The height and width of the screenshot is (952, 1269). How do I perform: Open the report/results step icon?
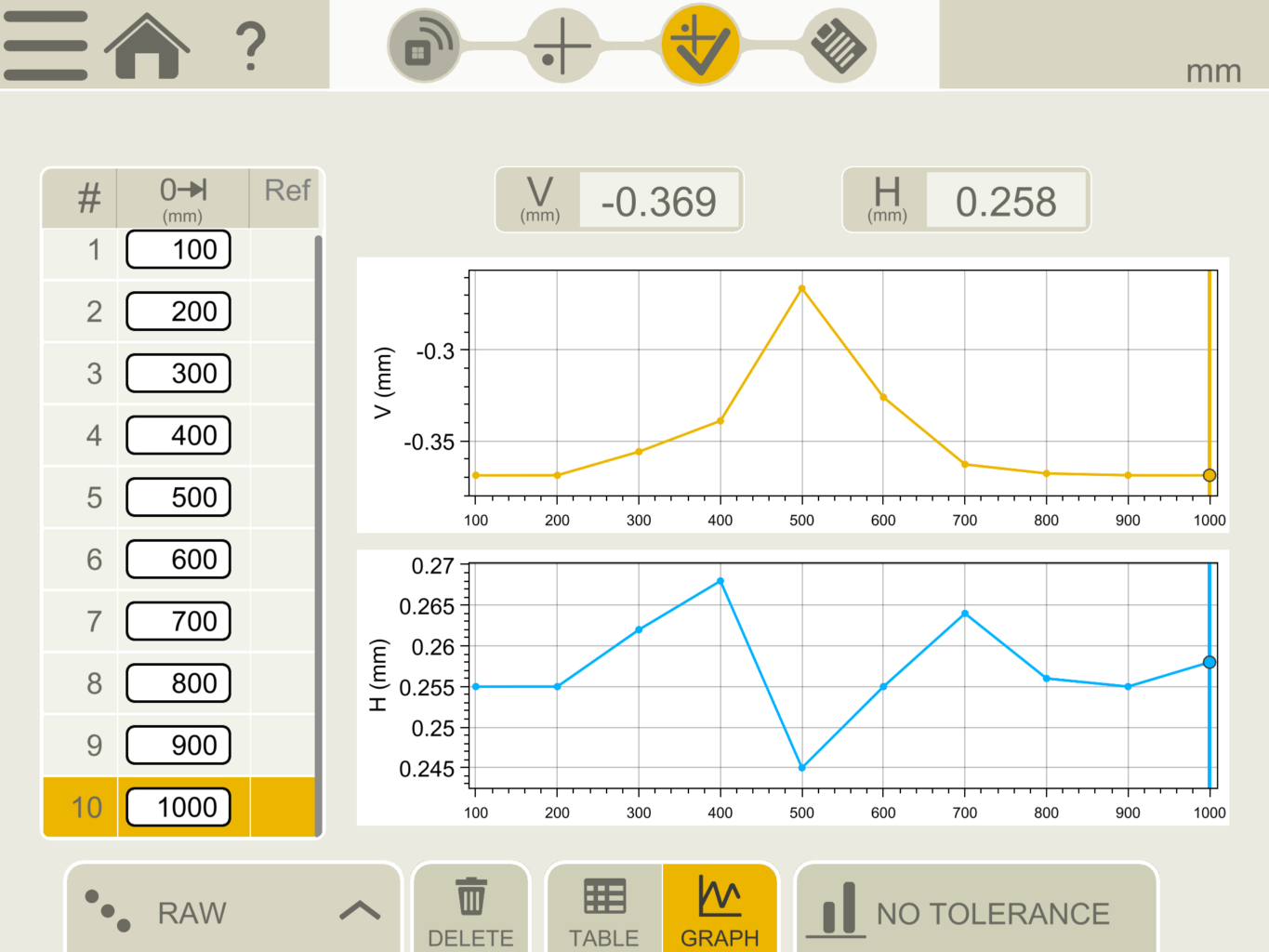click(x=837, y=44)
